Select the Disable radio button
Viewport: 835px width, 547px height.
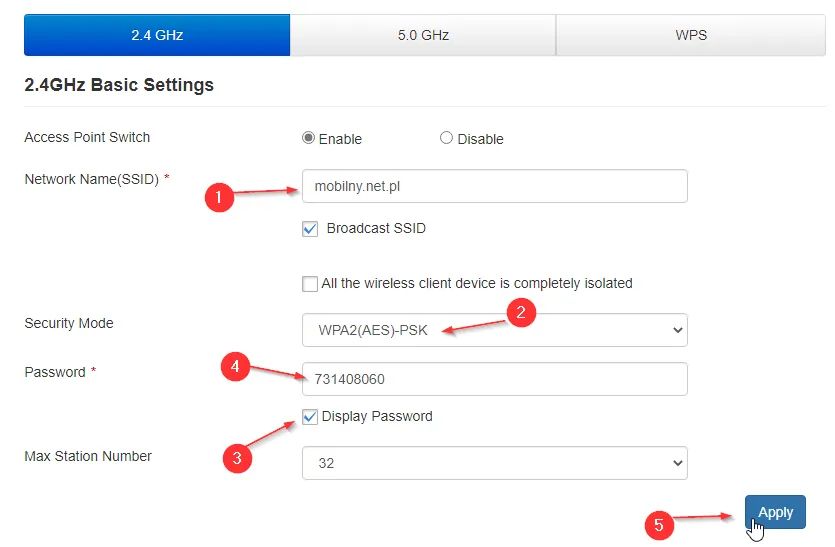click(x=447, y=138)
